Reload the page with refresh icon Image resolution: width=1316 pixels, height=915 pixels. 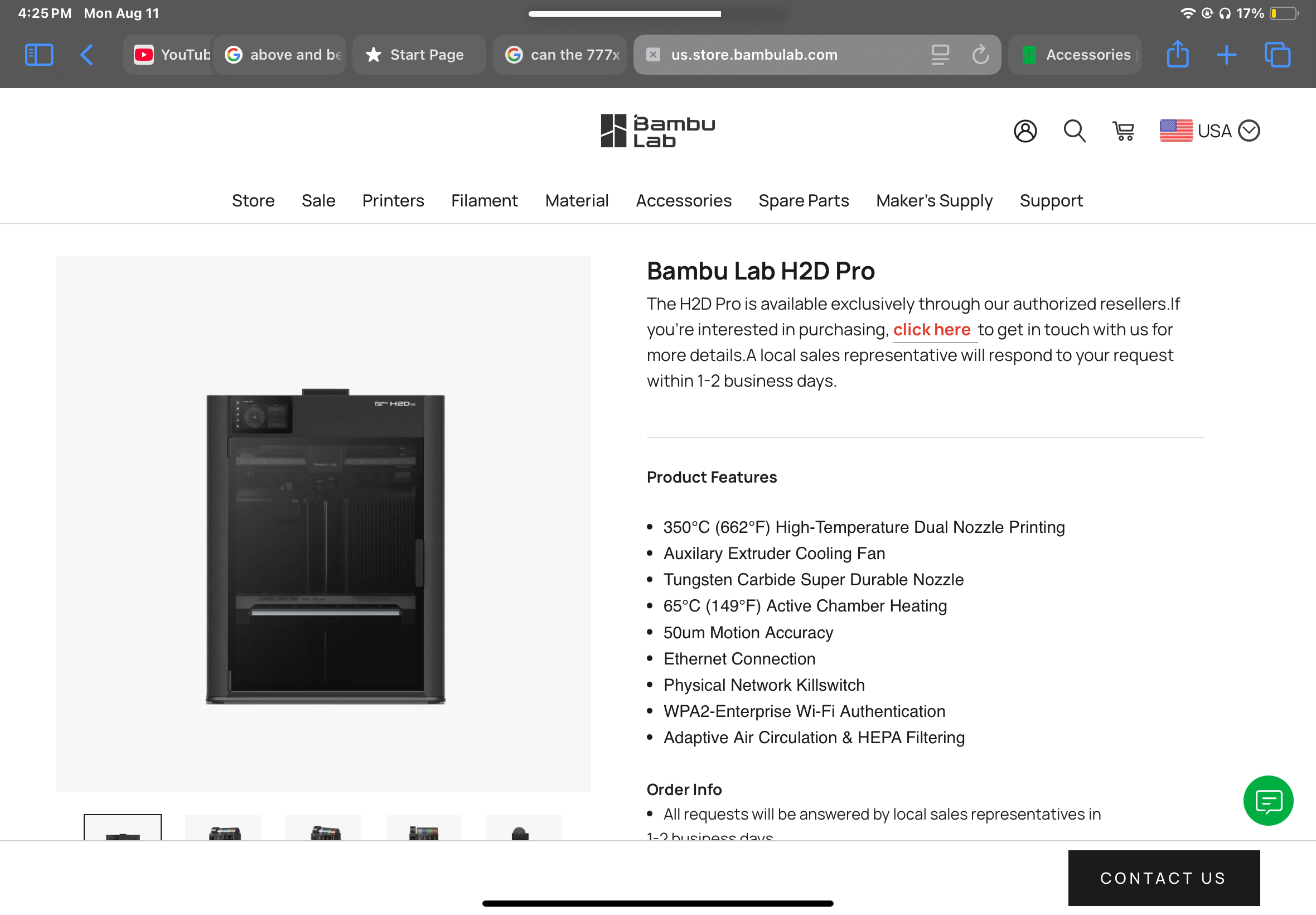click(x=980, y=55)
